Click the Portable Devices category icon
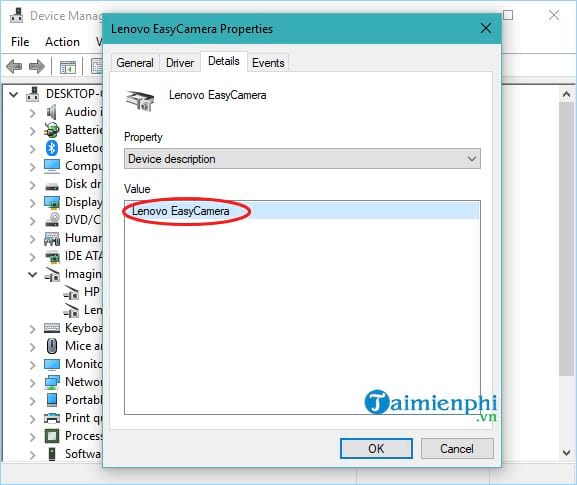Viewport: 577px width, 485px height. coord(52,400)
